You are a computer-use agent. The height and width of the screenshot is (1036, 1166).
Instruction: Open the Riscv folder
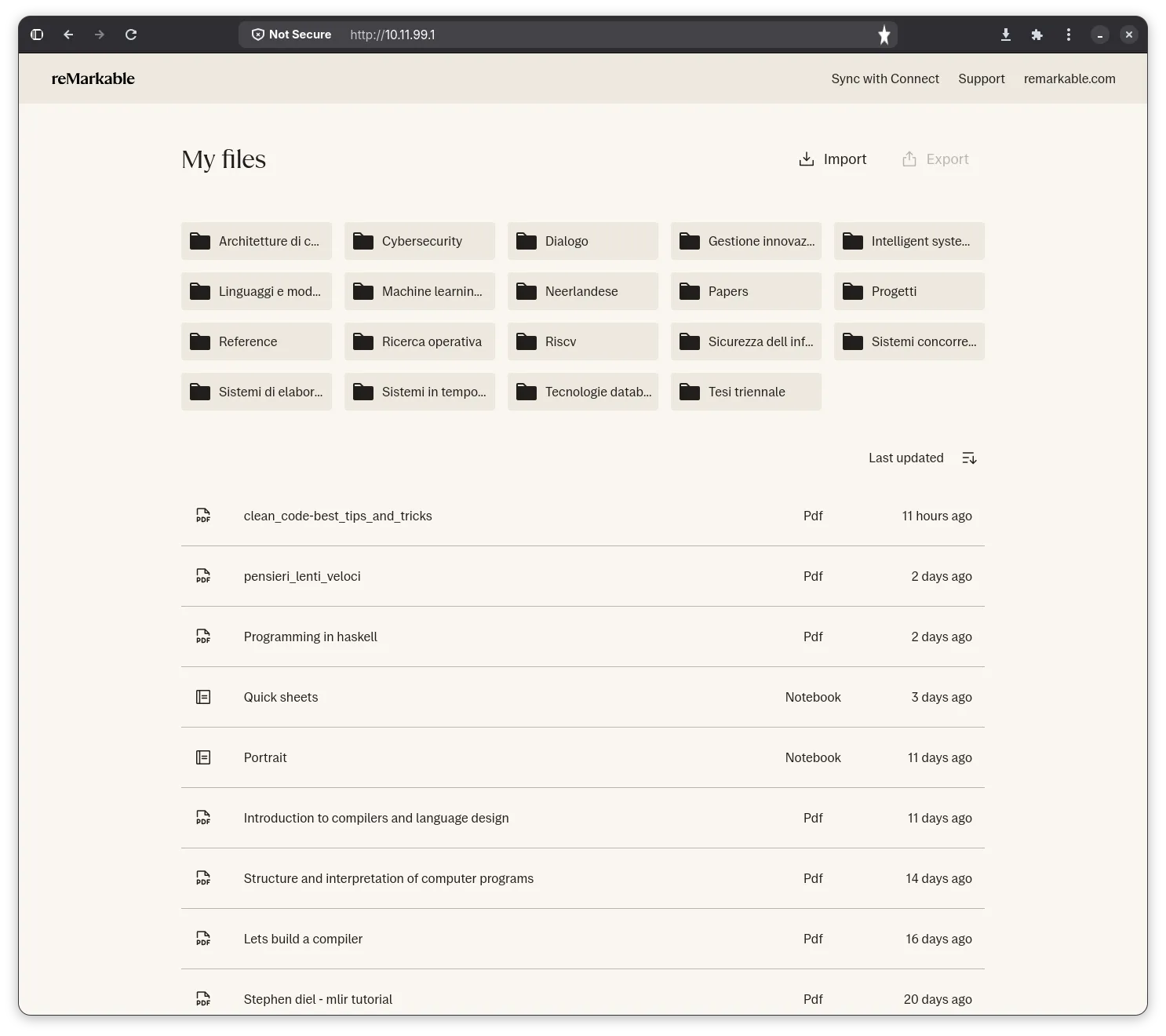point(583,341)
